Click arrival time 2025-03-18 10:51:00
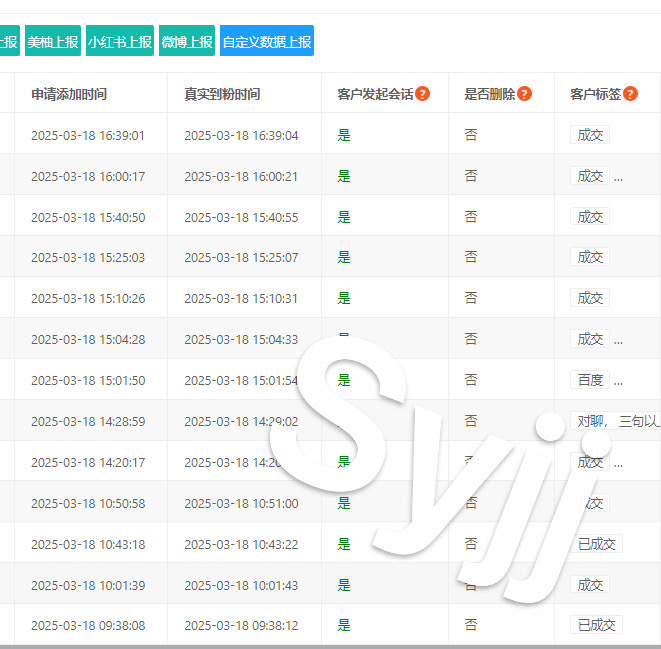The height and width of the screenshot is (649, 661). coord(241,503)
